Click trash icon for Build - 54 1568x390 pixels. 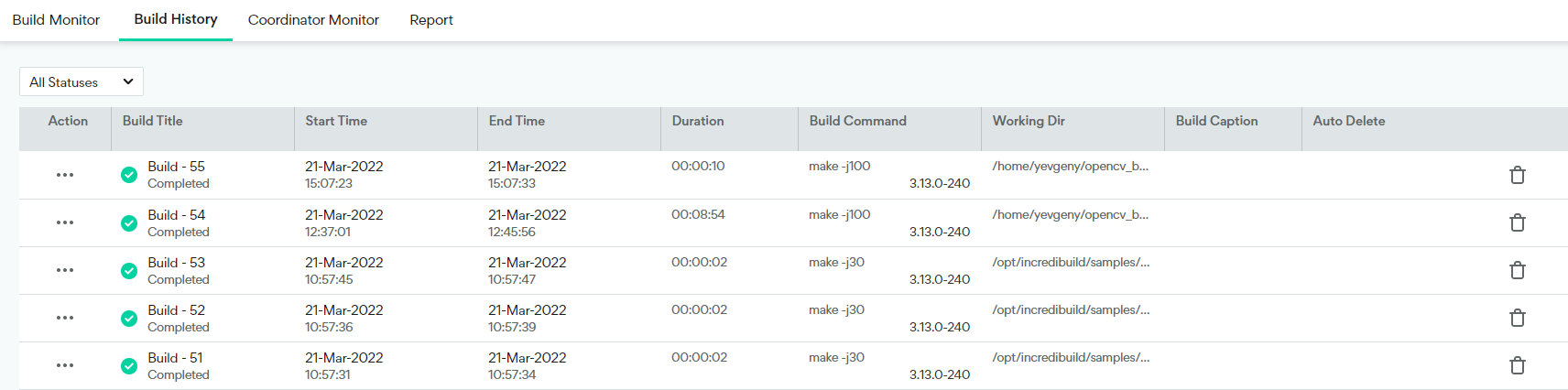point(1517,222)
